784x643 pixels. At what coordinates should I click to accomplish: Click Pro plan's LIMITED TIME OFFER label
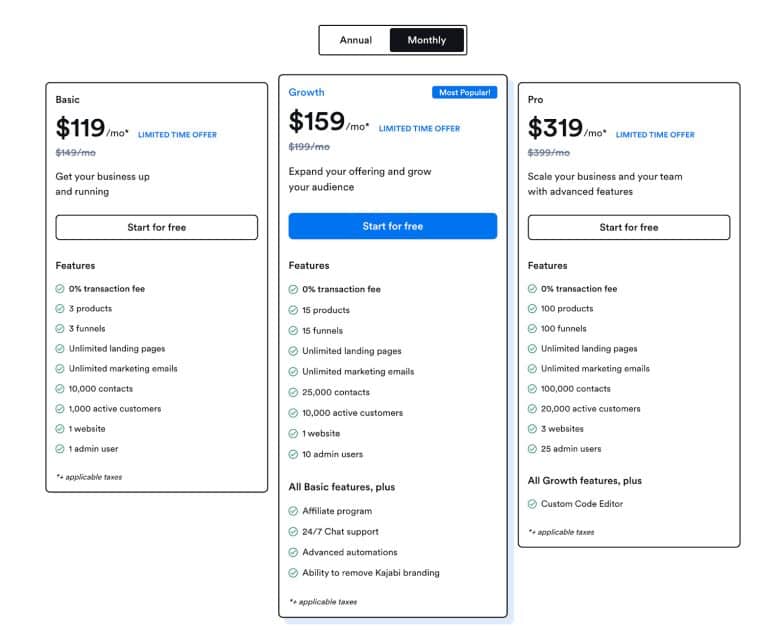(655, 135)
